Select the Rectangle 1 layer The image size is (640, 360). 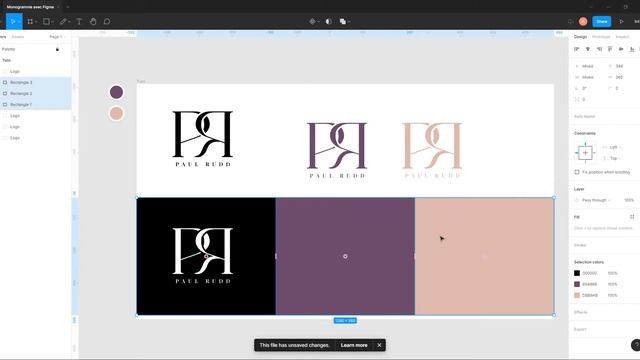coord(36,104)
